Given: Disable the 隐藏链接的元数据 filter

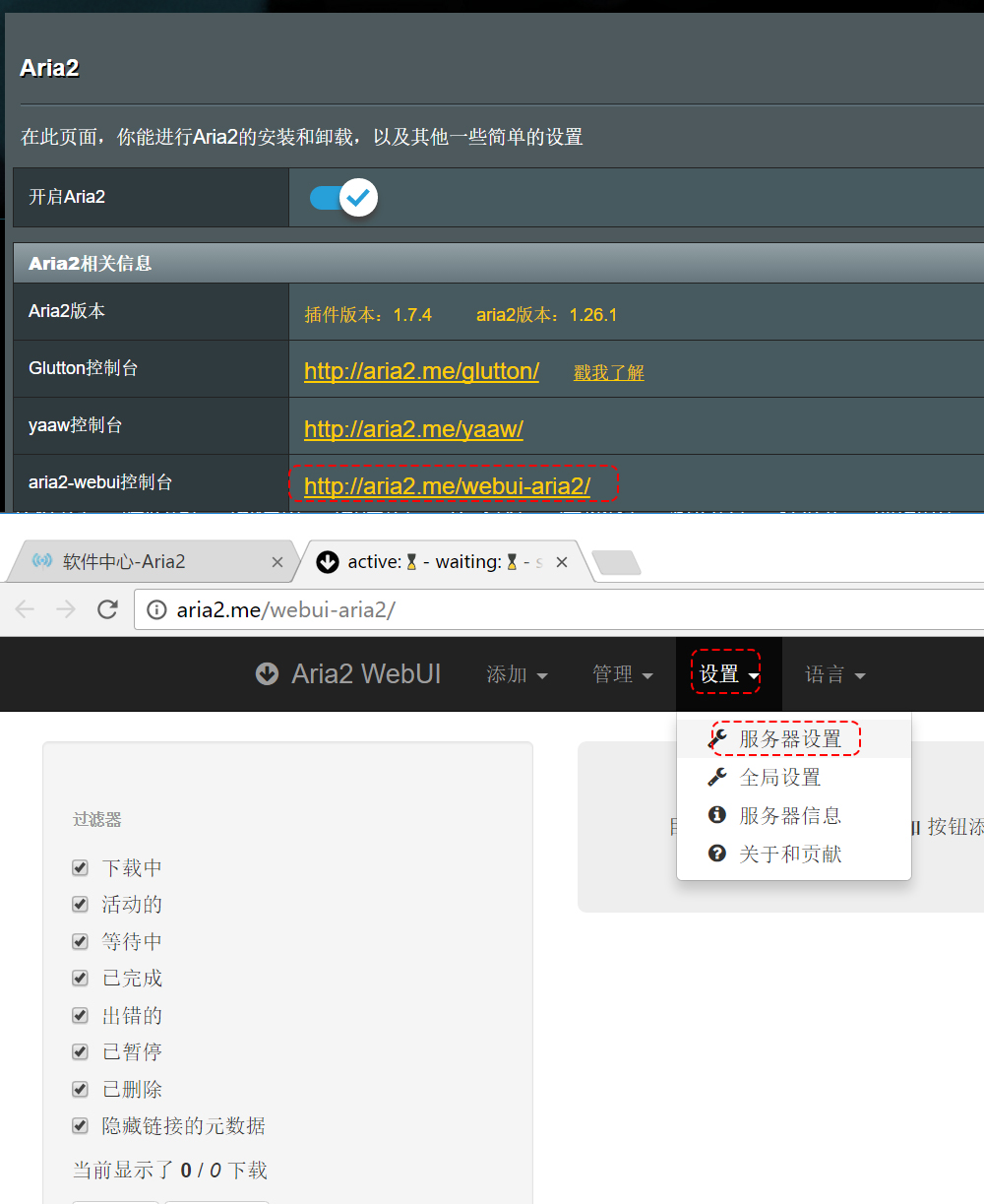Looking at the screenshot, I should (x=79, y=1125).
